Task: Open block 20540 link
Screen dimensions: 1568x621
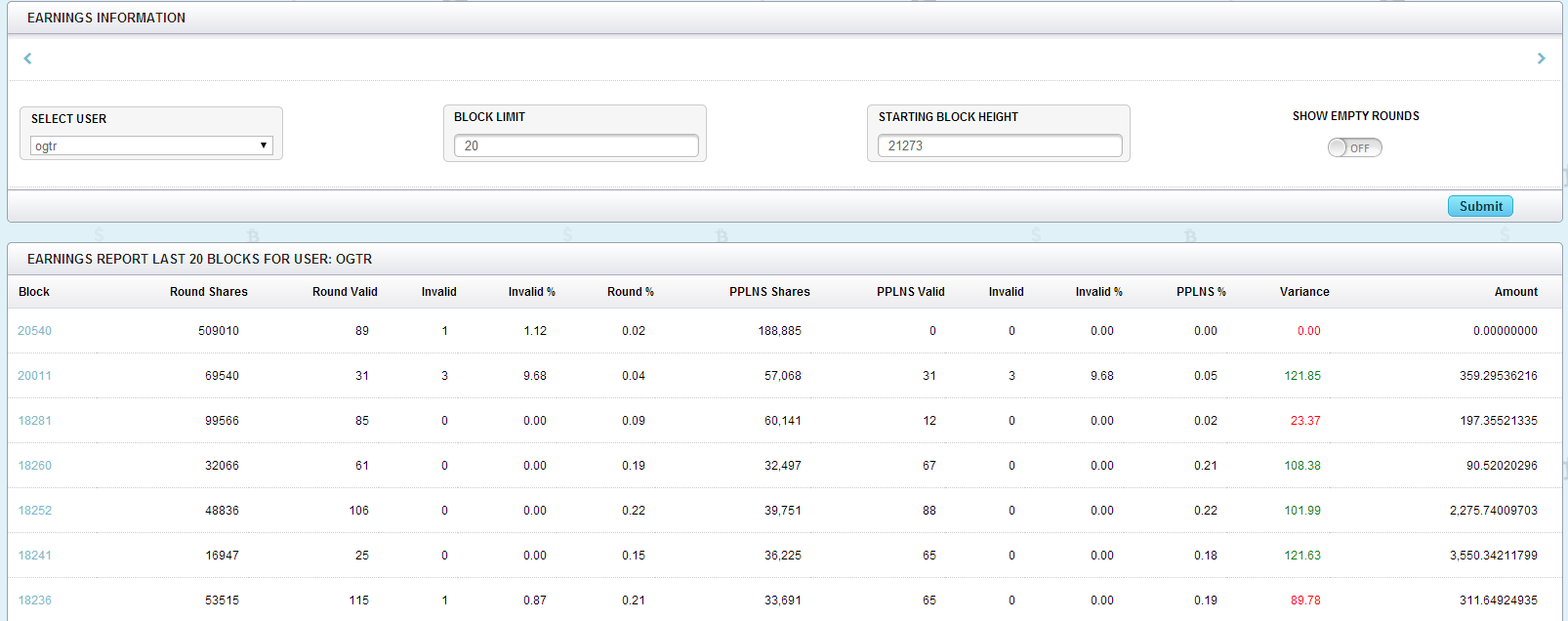Action: click(34, 331)
